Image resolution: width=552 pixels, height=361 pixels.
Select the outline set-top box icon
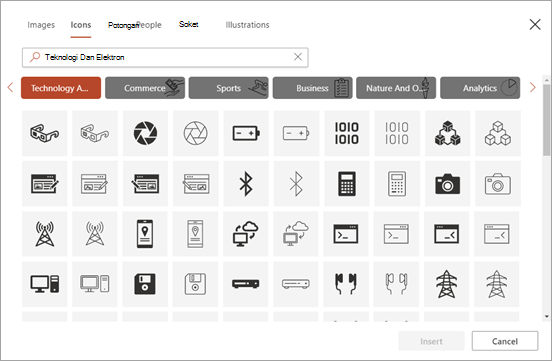296,284
